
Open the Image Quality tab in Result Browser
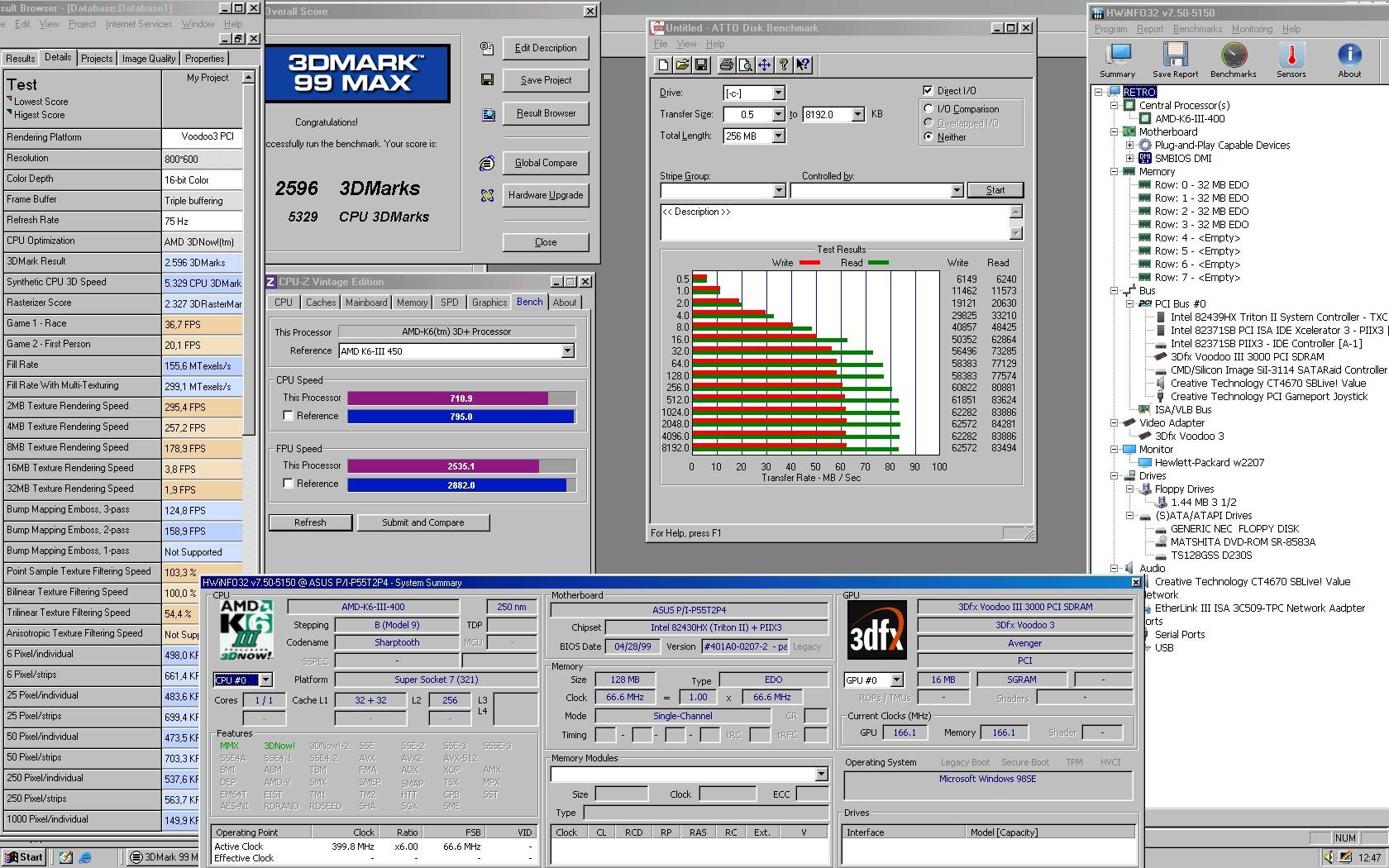point(149,59)
